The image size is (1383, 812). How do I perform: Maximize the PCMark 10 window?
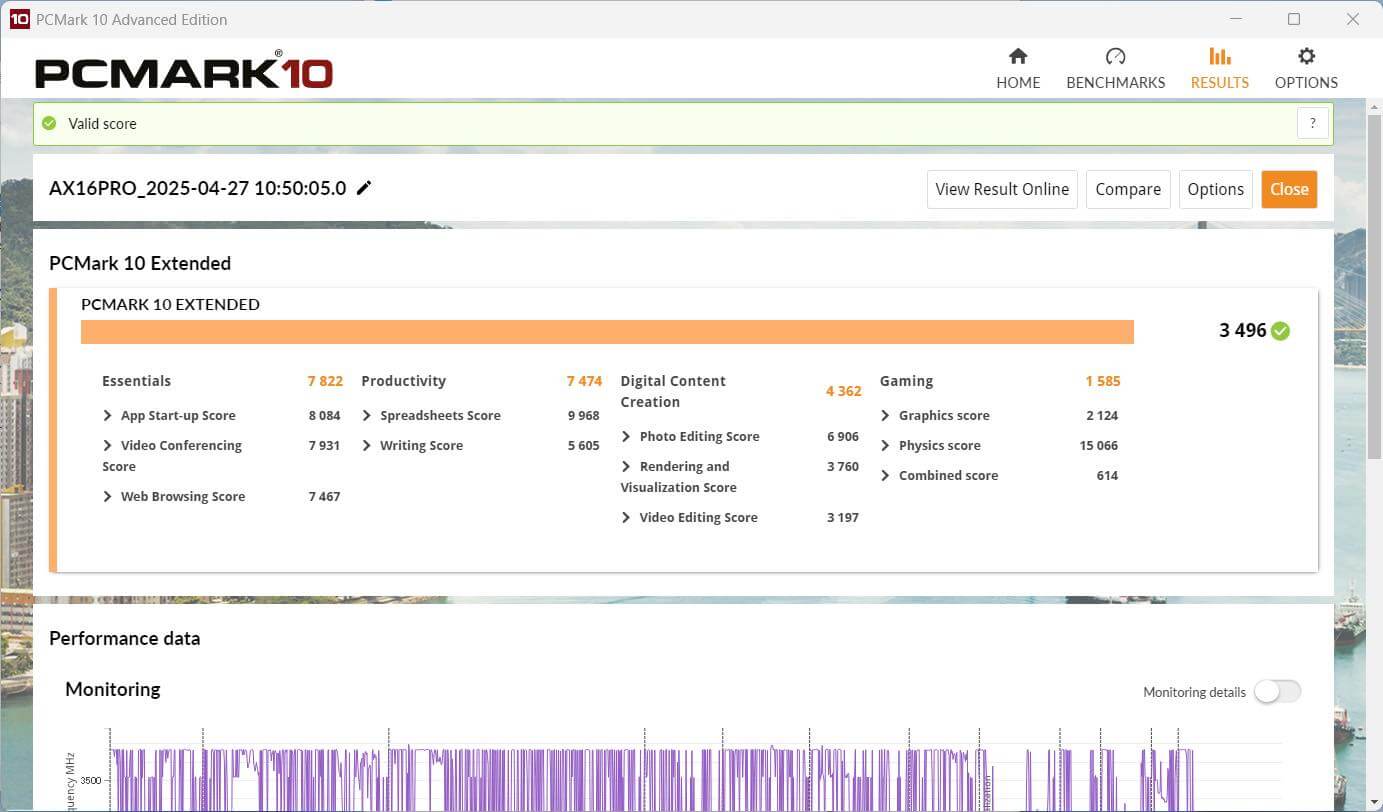[x=1294, y=19]
